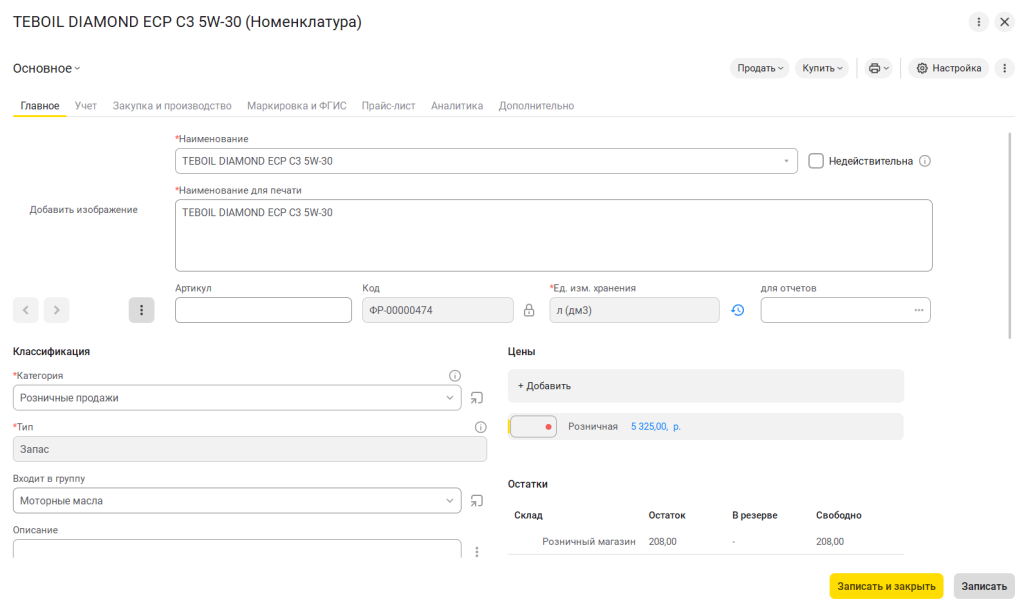Click the lock icon beside Код field

(529, 310)
